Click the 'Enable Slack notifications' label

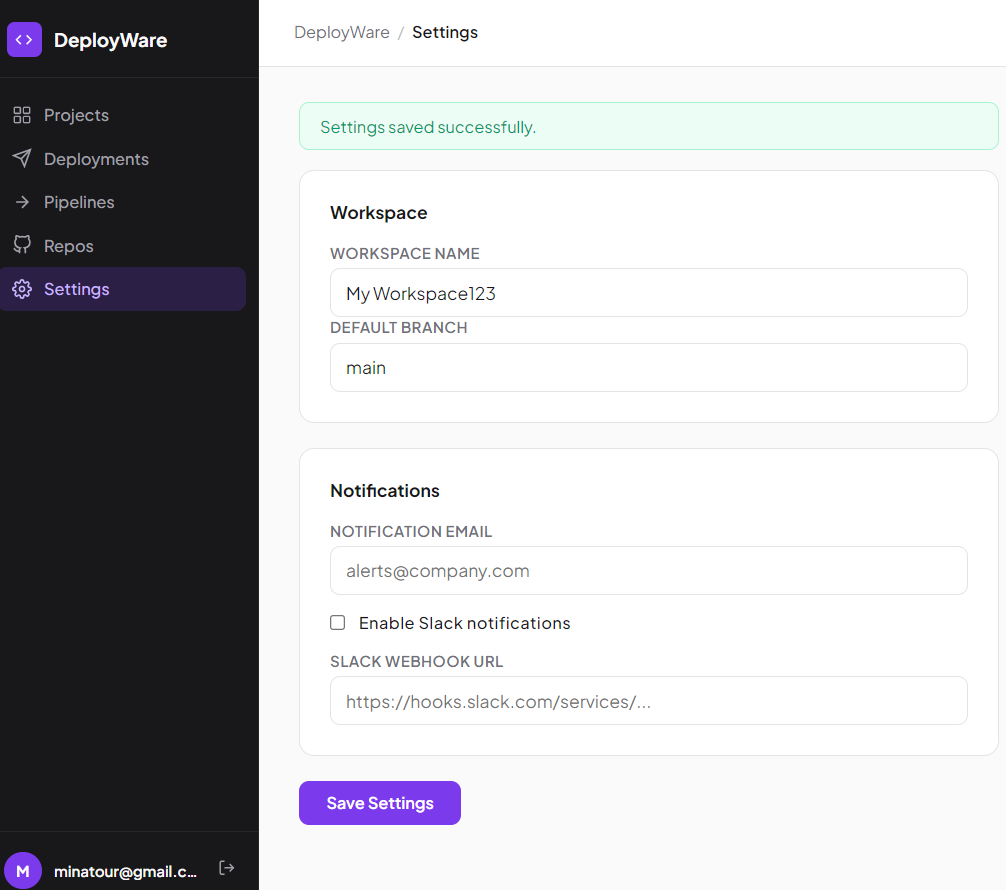tap(465, 623)
